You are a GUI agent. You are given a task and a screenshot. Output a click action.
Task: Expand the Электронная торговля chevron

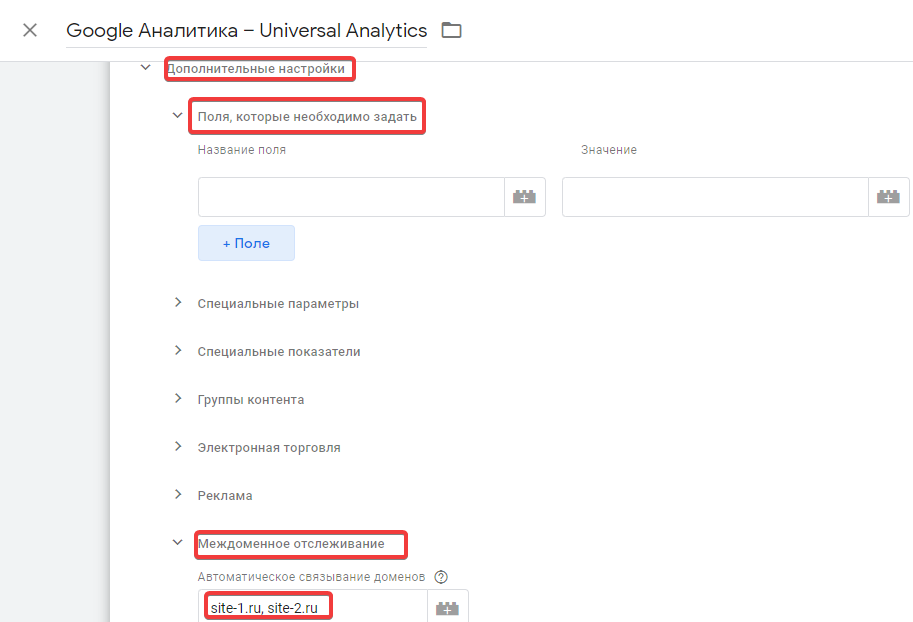coord(178,446)
